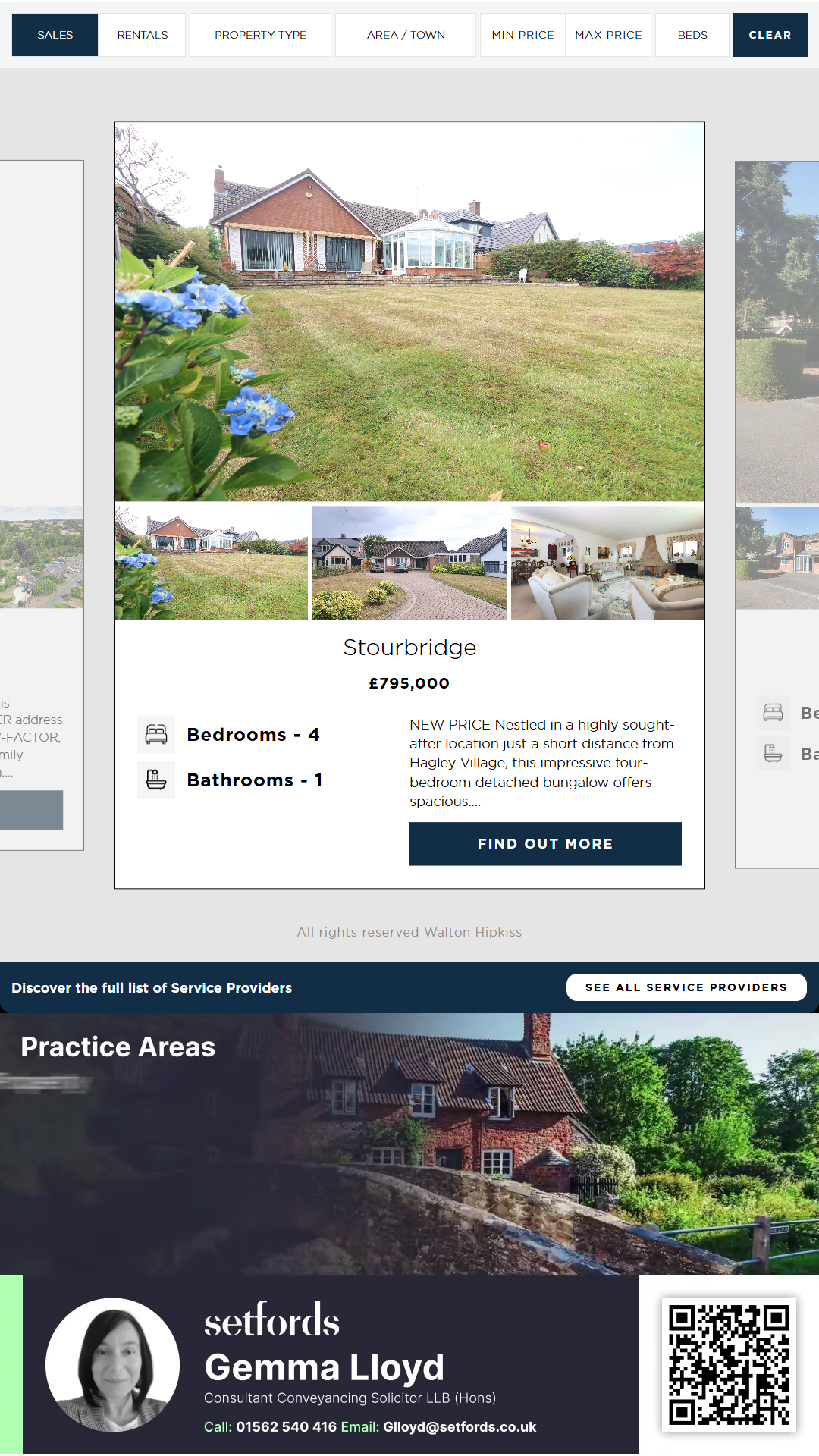The height and width of the screenshot is (1456, 819).
Task: Open the Beds filter
Action: pos(692,35)
